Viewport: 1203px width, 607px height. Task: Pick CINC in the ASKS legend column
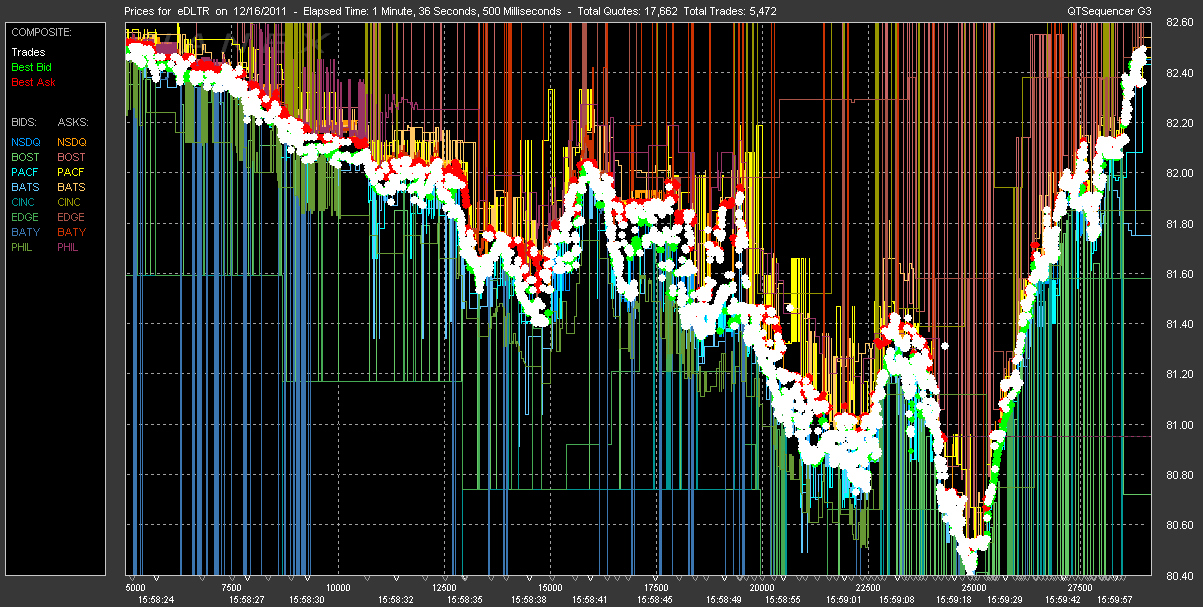(71, 202)
